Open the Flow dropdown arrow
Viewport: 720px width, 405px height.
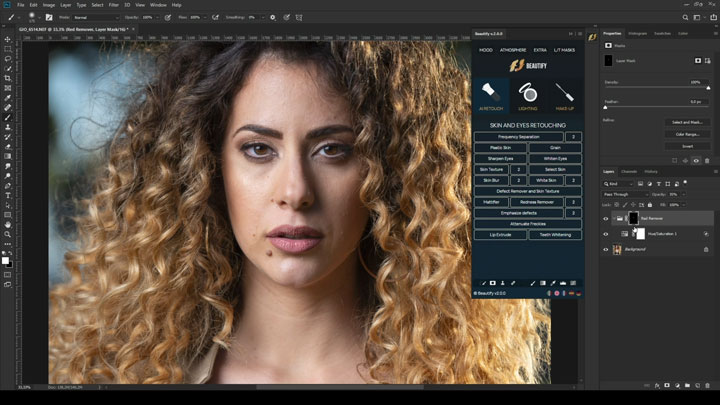point(205,17)
